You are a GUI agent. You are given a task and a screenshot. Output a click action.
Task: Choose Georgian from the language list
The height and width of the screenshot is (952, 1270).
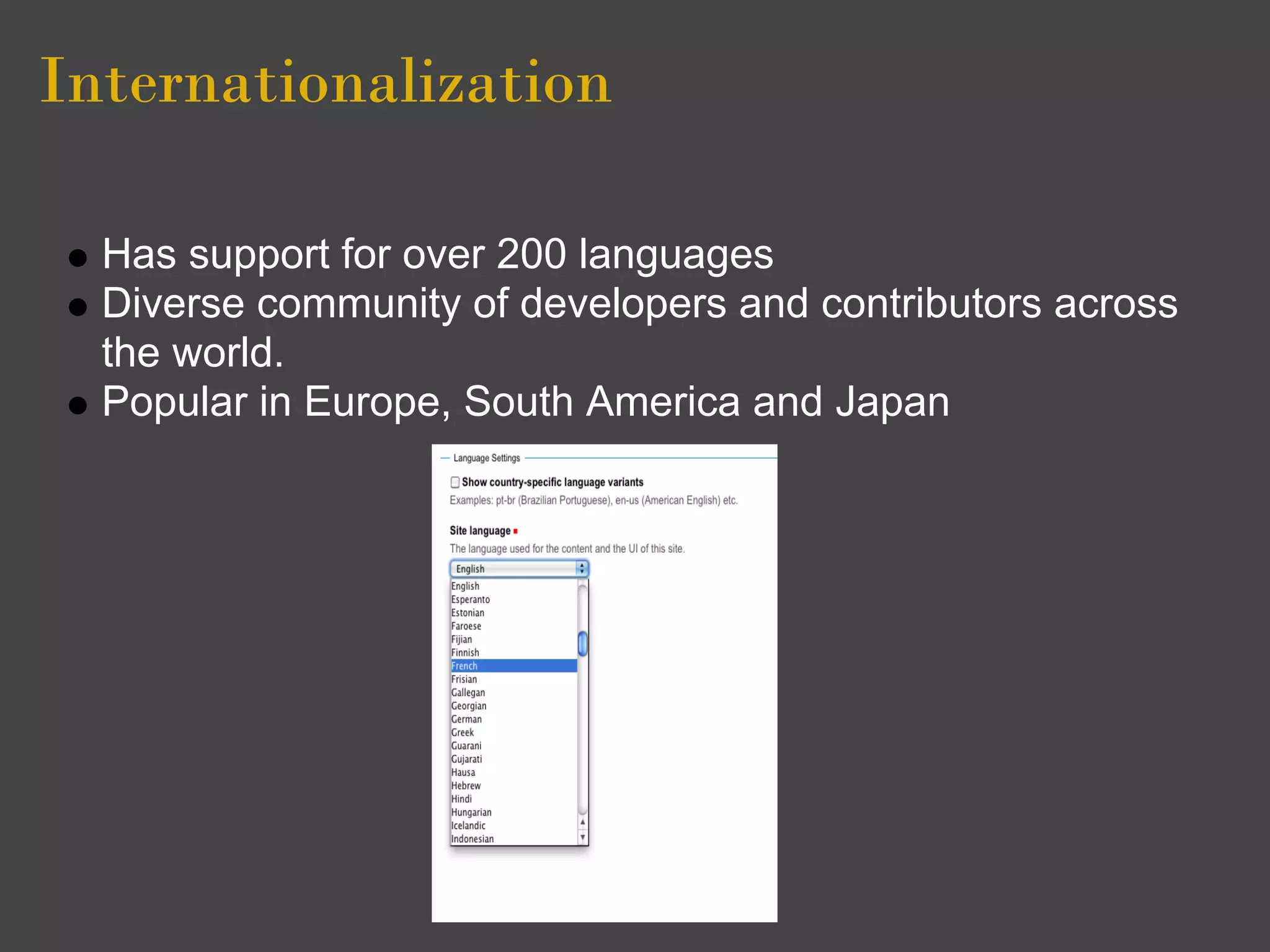[513, 706]
